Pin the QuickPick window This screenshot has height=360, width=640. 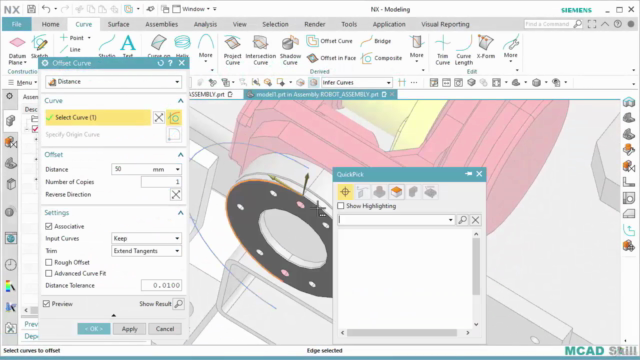[468, 174]
